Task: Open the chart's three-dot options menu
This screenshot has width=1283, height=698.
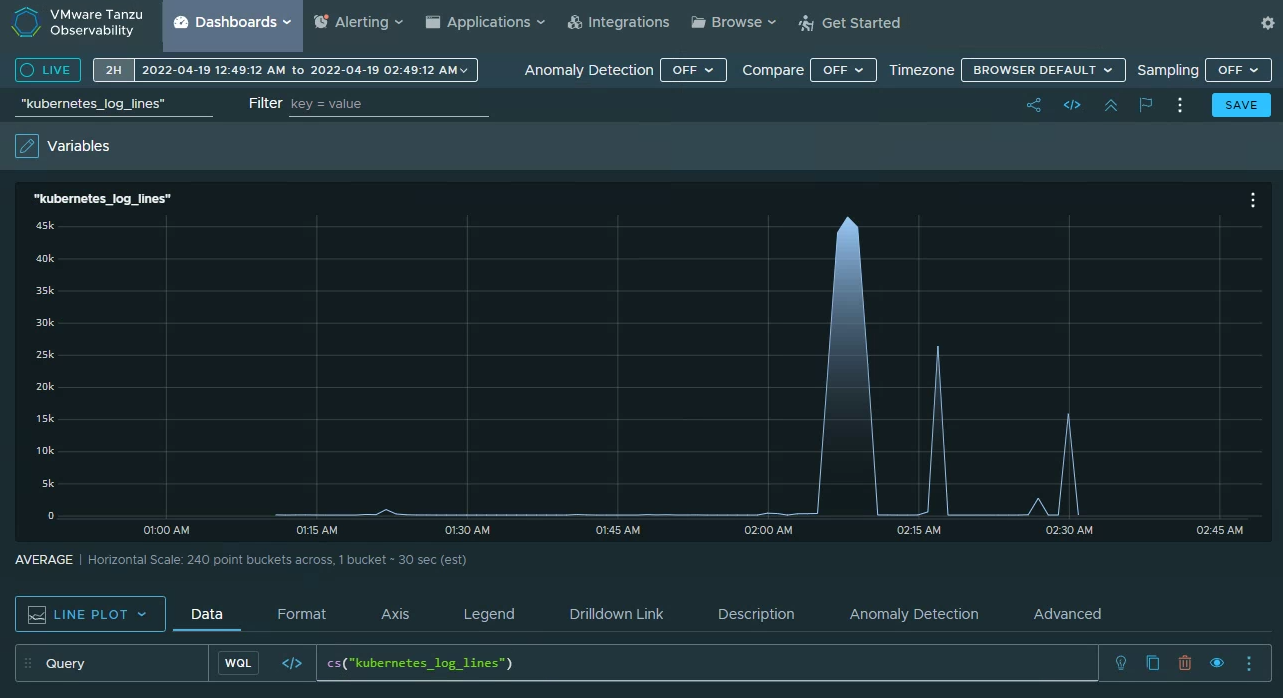Action: pos(1253,200)
